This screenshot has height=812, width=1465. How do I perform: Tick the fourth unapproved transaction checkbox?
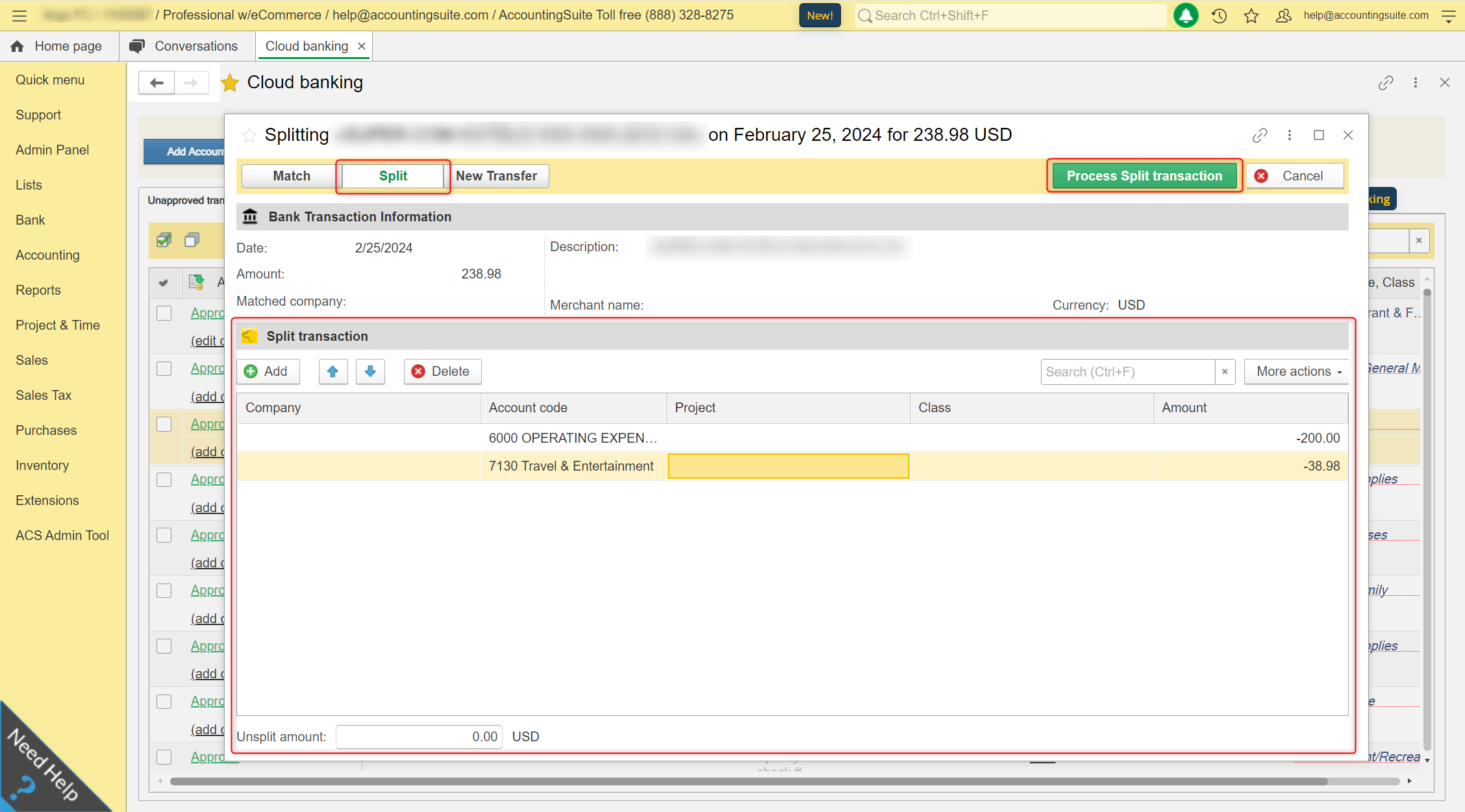[164, 480]
